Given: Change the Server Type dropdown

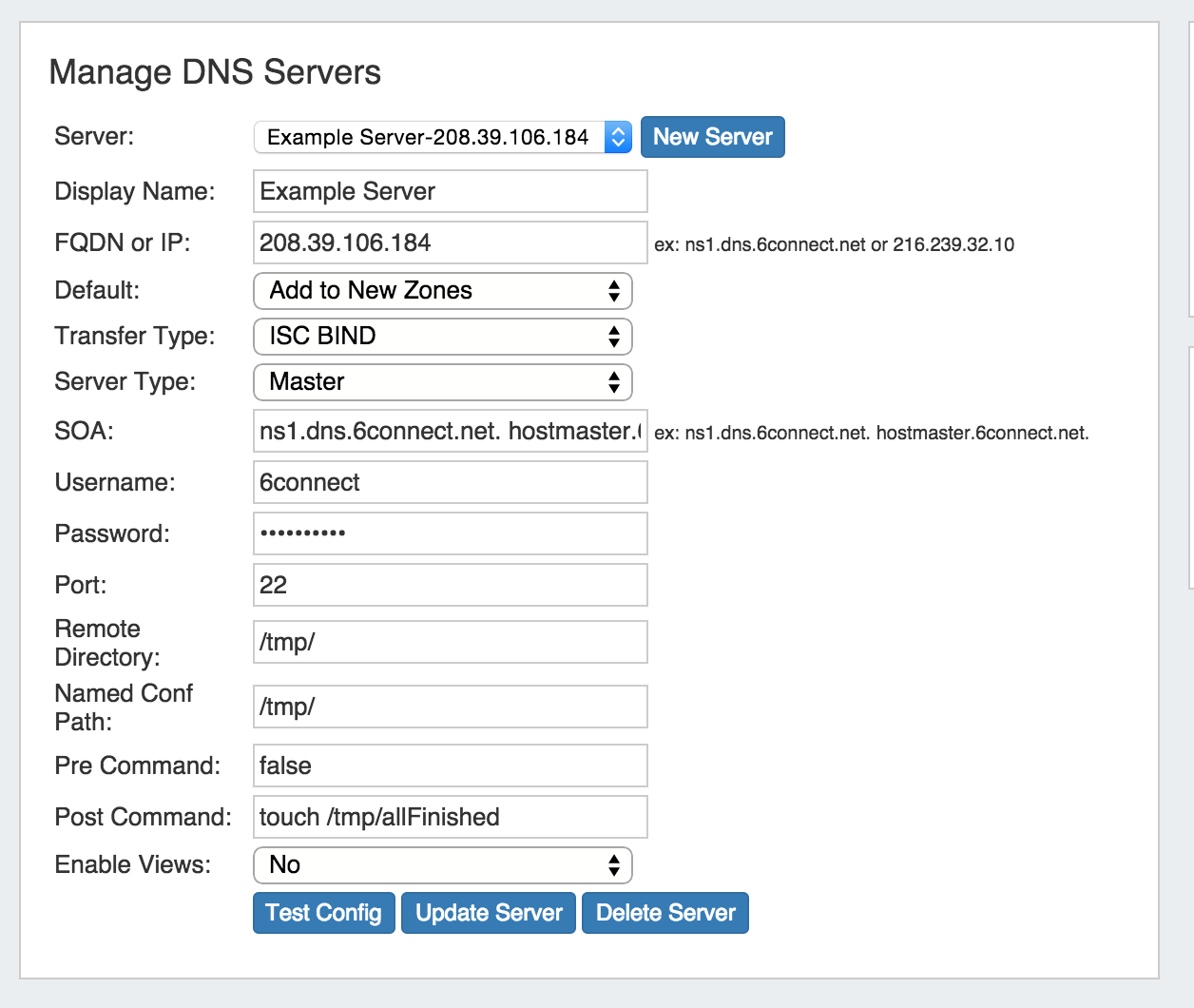Looking at the screenshot, I should pyautogui.click(x=442, y=382).
